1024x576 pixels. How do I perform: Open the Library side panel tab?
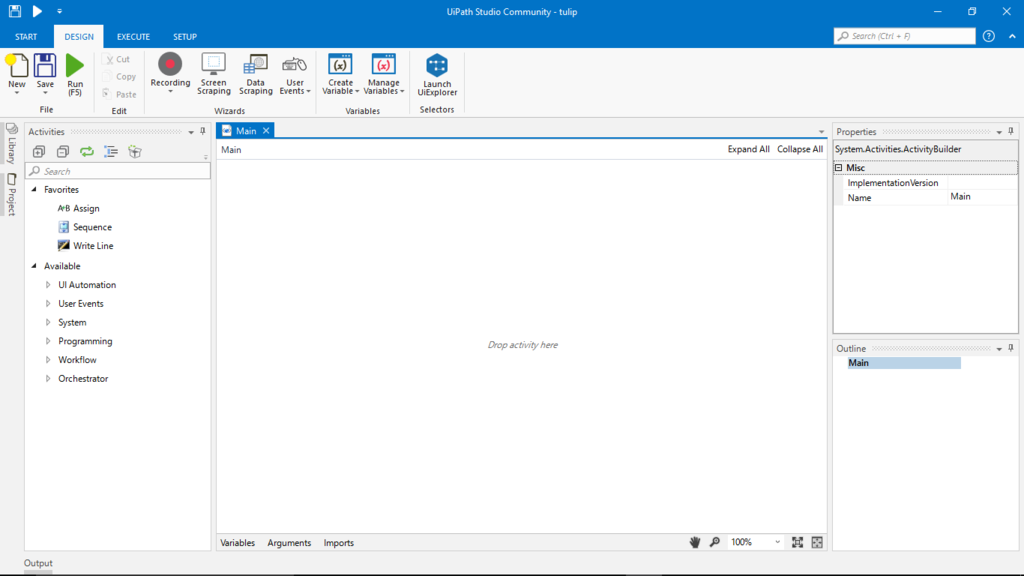pos(11,144)
